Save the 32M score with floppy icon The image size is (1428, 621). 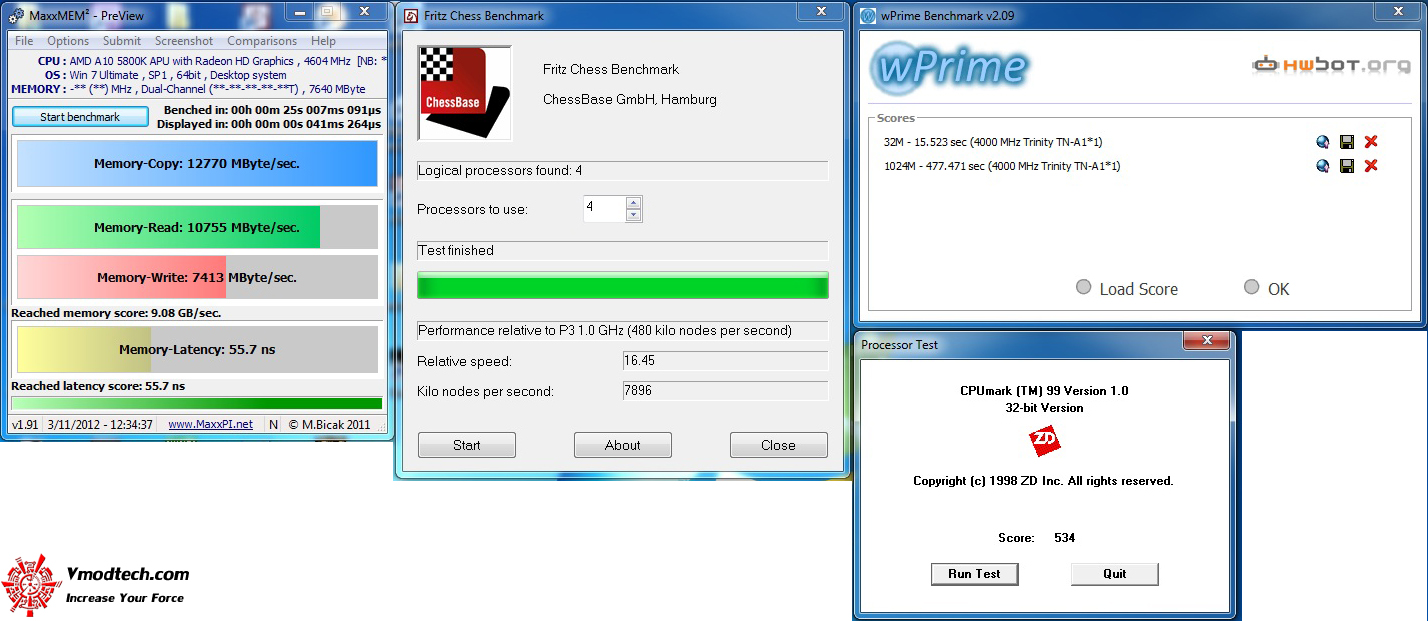click(1347, 142)
